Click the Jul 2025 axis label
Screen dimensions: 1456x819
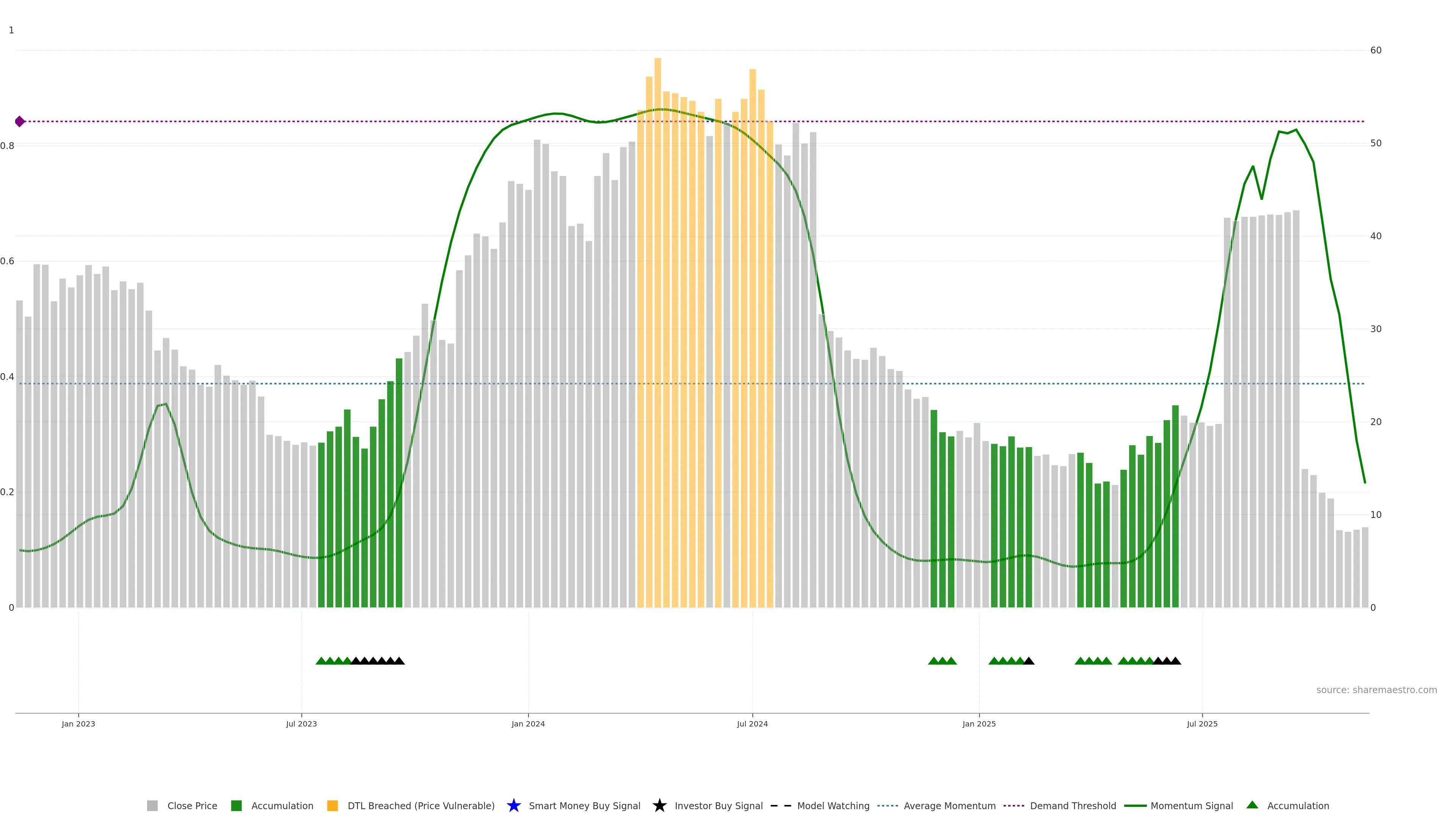coord(1202,723)
